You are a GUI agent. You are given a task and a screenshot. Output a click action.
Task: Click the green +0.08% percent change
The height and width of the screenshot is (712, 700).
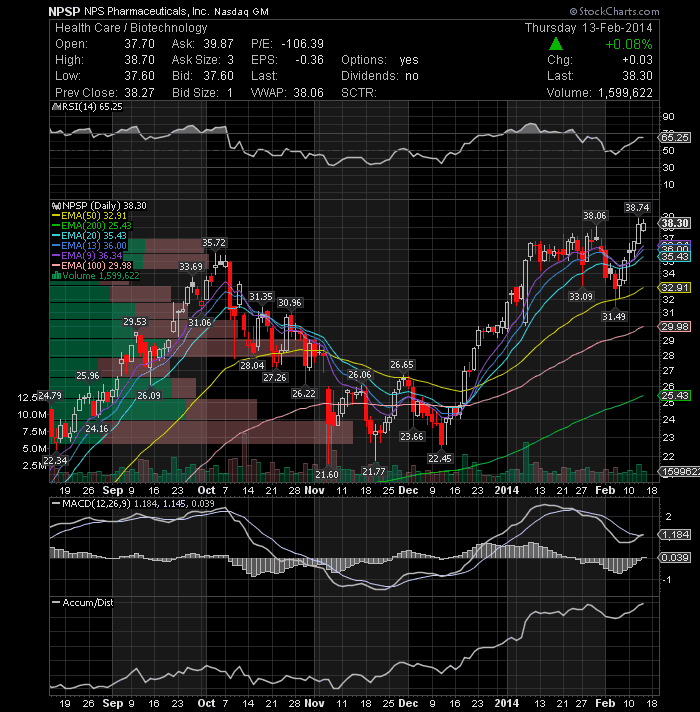coord(629,44)
